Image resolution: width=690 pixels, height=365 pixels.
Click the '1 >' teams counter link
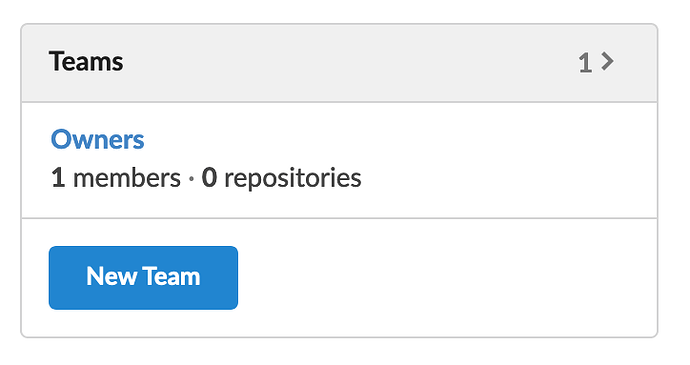596,62
